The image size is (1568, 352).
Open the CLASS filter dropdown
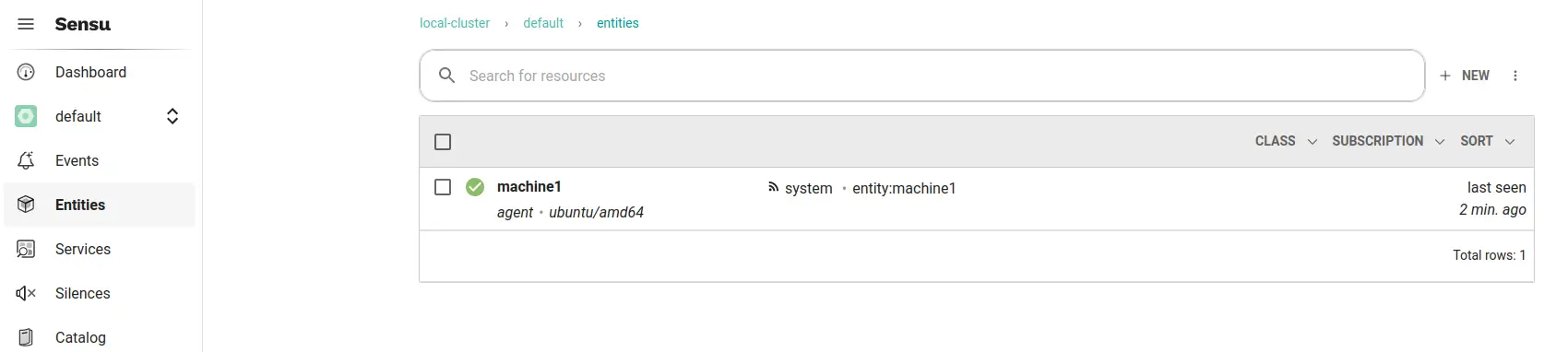point(1286,141)
